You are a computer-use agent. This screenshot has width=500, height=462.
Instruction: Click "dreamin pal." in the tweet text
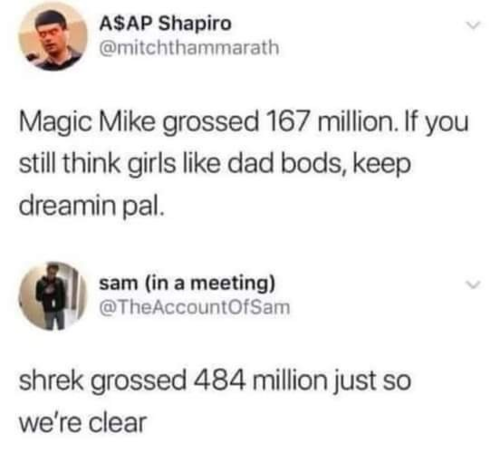92,207
